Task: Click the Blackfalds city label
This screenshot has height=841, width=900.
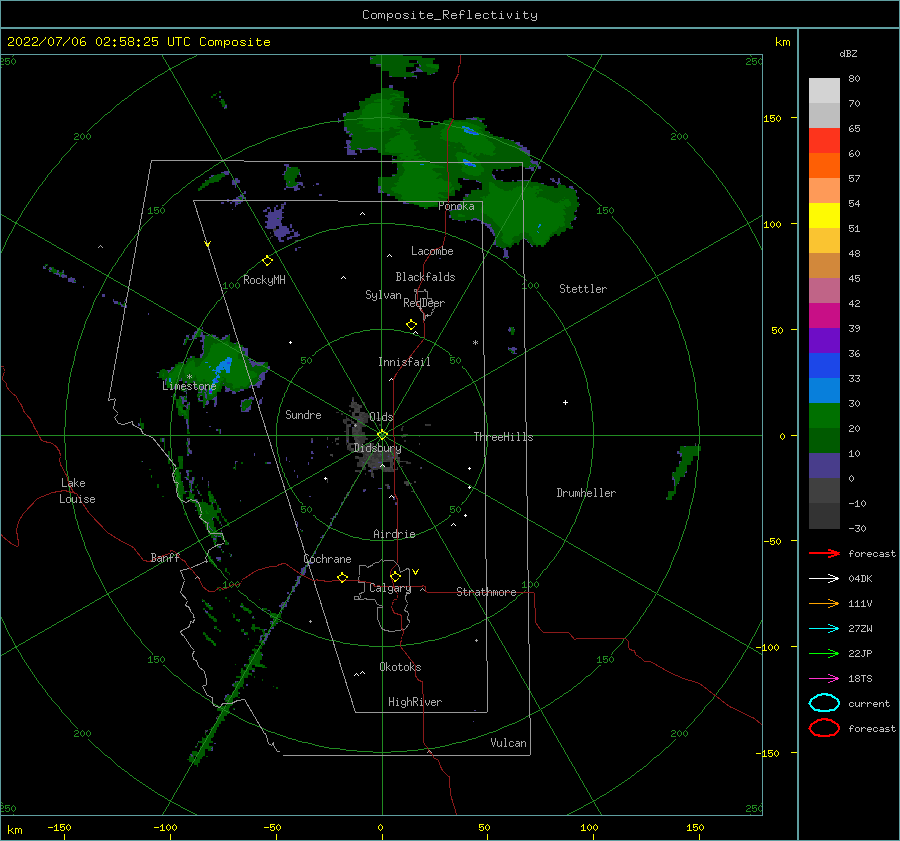Action: coord(425,277)
